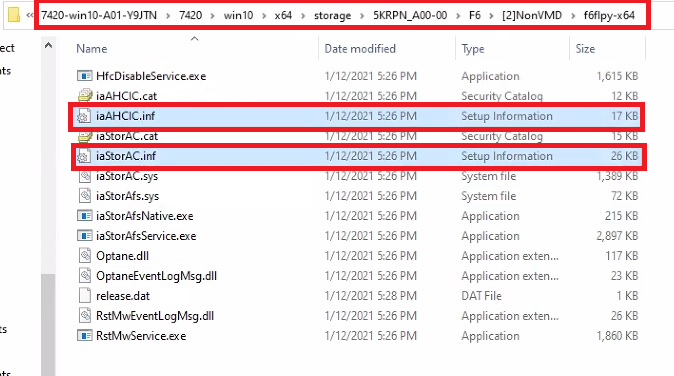This screenshot has height=376, width=674.
Task: Click the 1/12/2021 5:28 PM date
Action: [371, 296]
